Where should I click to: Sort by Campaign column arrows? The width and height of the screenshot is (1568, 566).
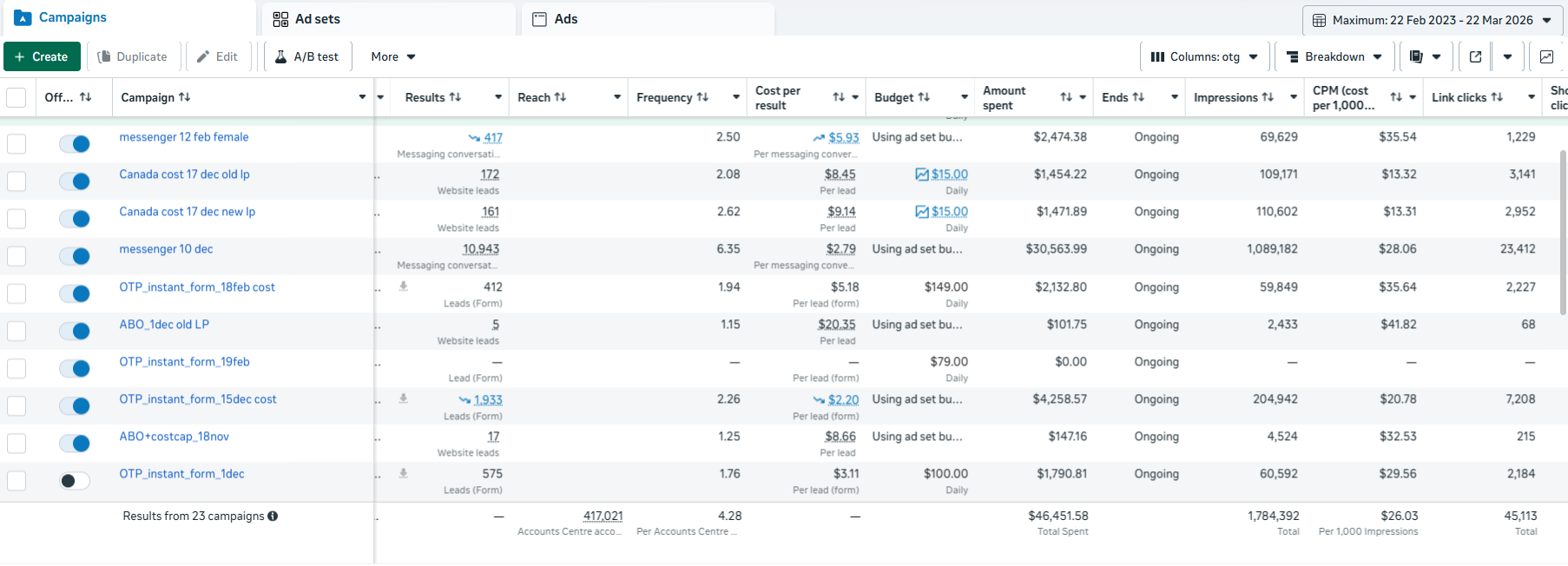click(184, 97)
